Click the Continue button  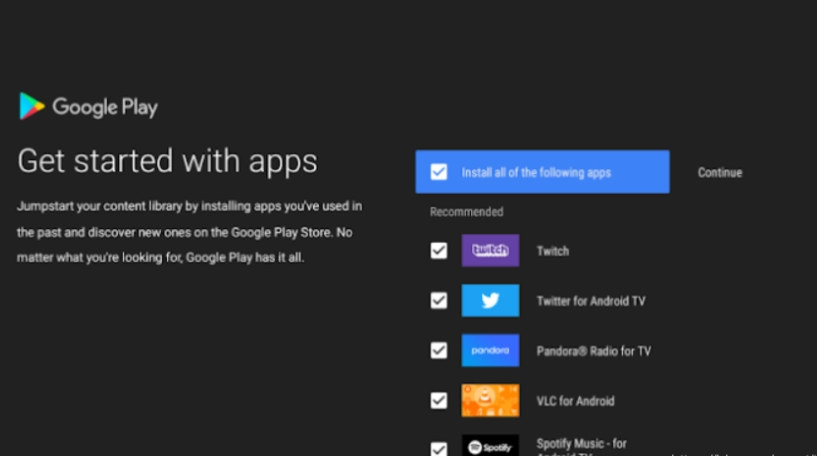click(720, 172)
